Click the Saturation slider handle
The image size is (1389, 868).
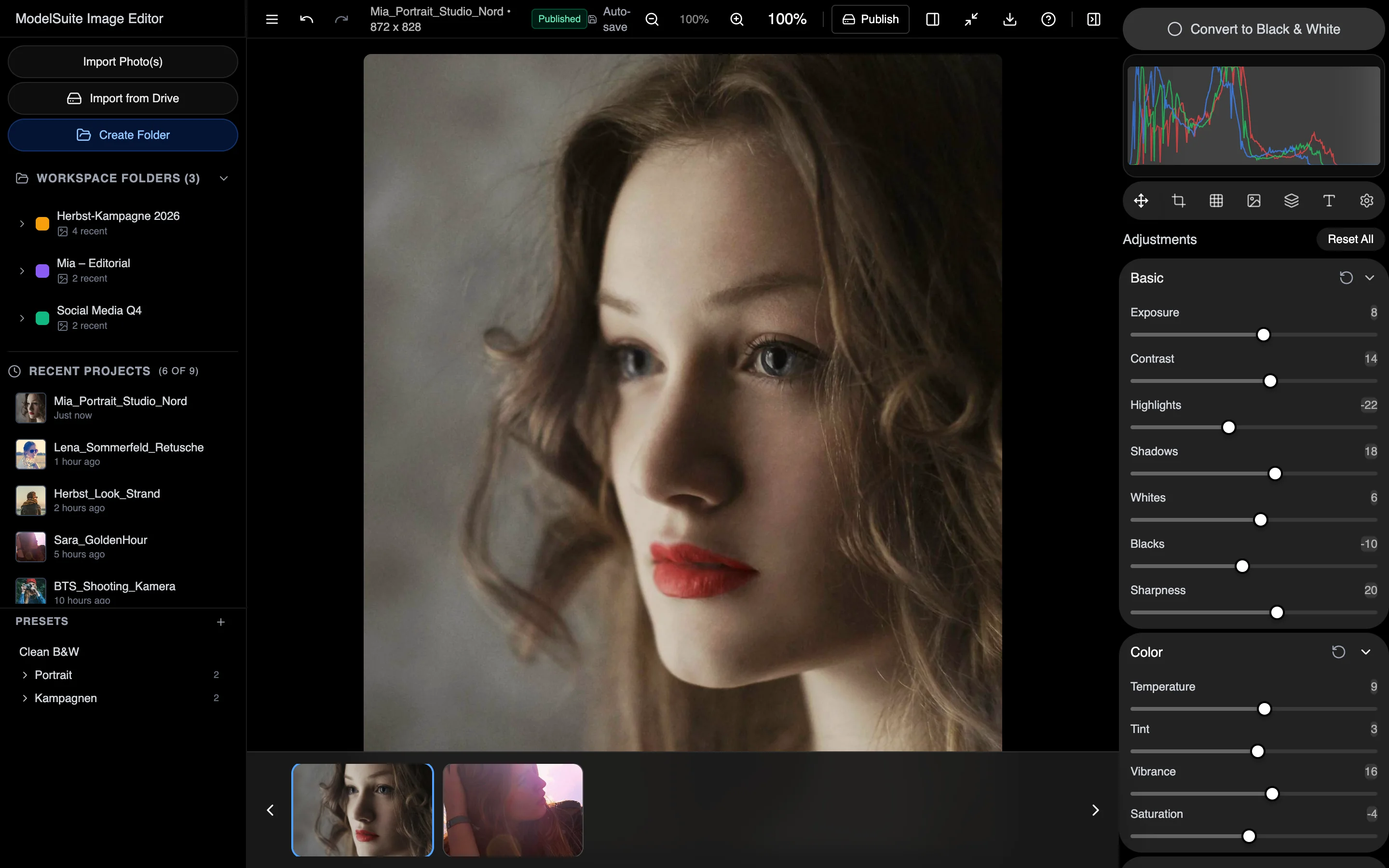pyautogui.click(x=1249, y=836)
